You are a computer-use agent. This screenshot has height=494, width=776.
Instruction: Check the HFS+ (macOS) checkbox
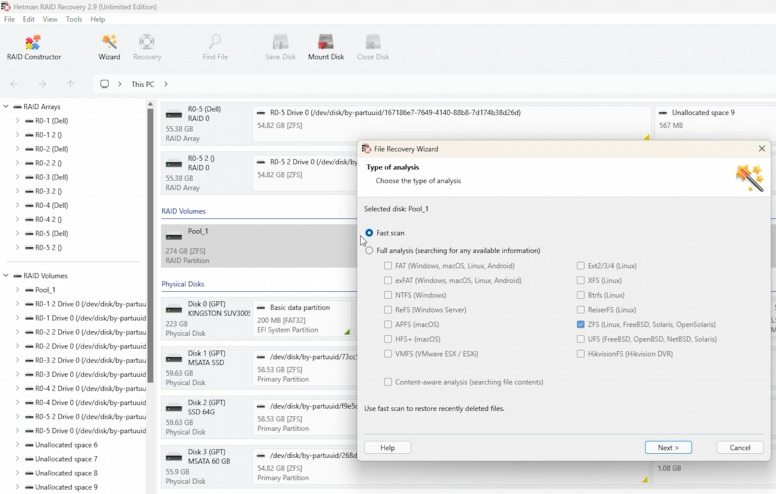388,339
